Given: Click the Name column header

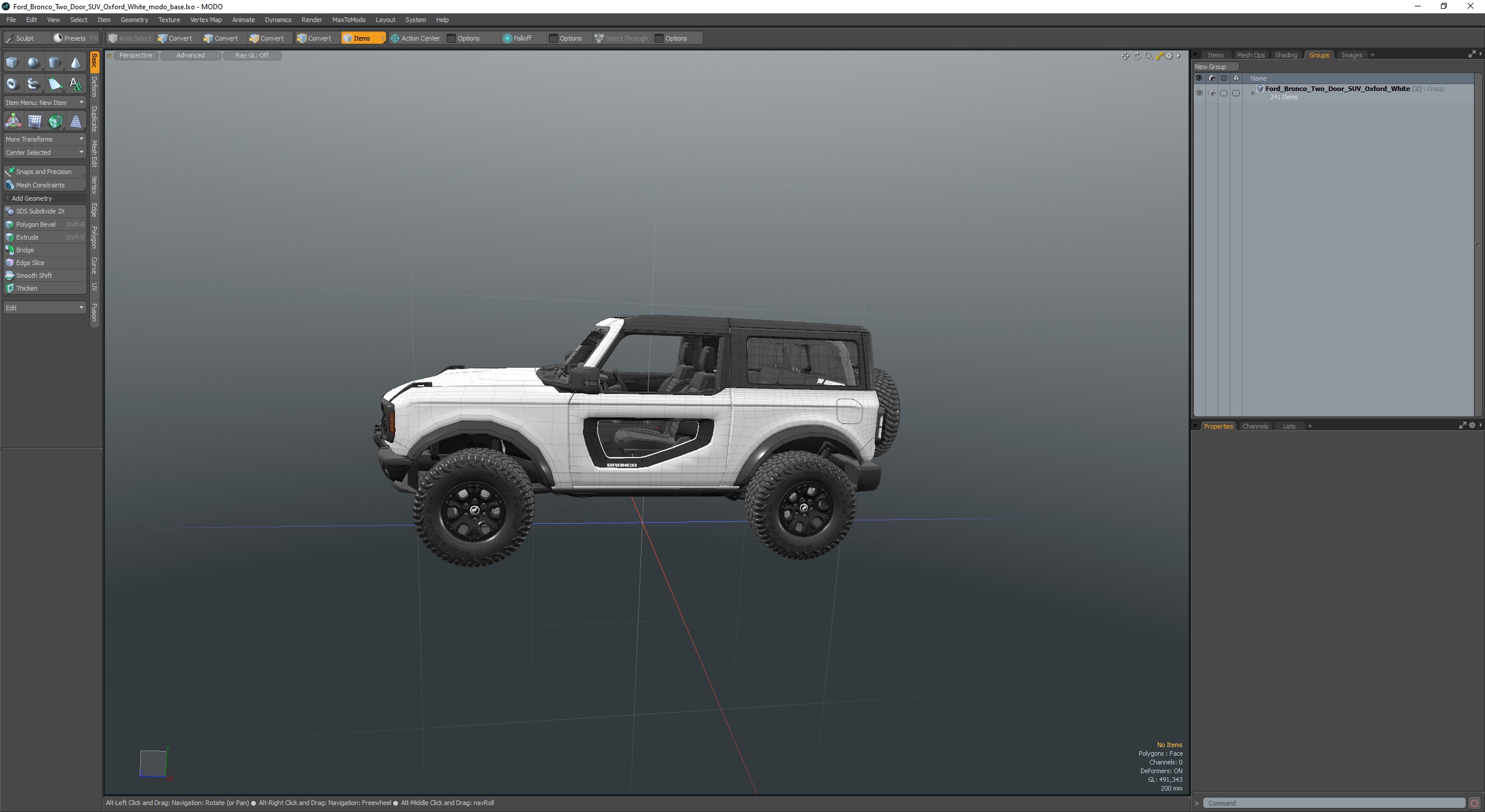Looking at the screenshot, I should point(1258,78).
